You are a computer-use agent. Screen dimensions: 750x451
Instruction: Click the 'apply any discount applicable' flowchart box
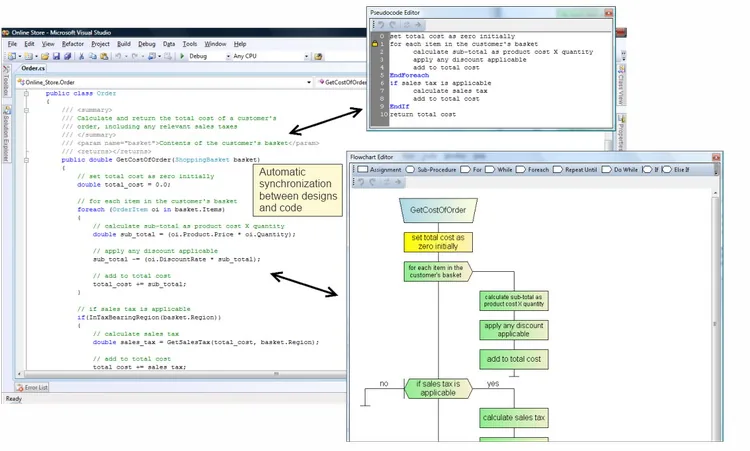point(514,330)
